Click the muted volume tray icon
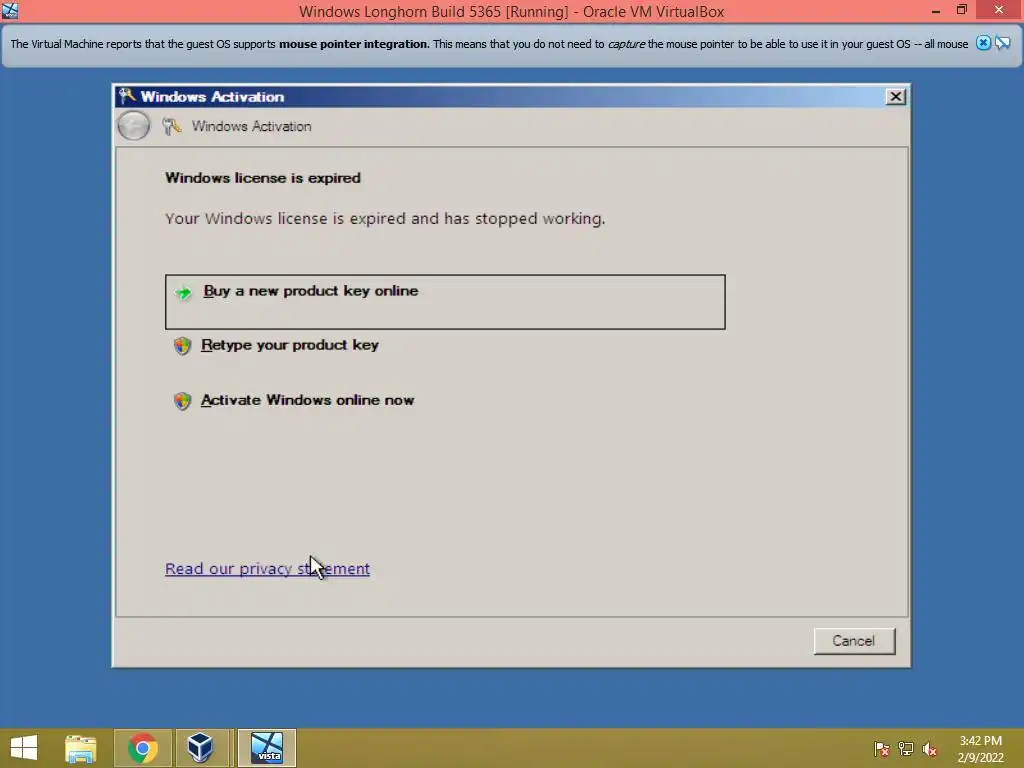This screenshot has width=1024, height=768. (x=929, y=748)
